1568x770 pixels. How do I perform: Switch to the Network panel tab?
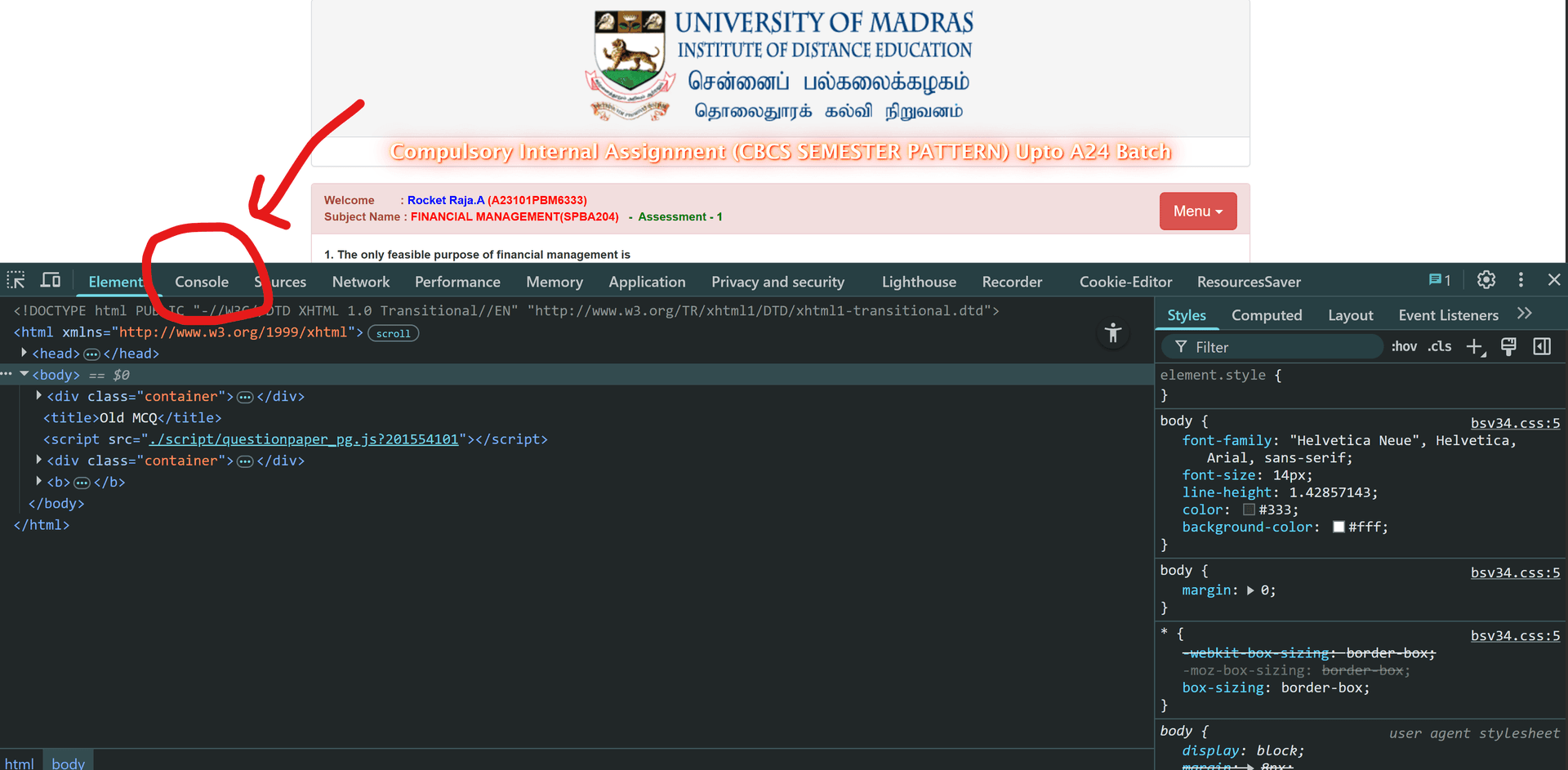[x=360, y=281]
